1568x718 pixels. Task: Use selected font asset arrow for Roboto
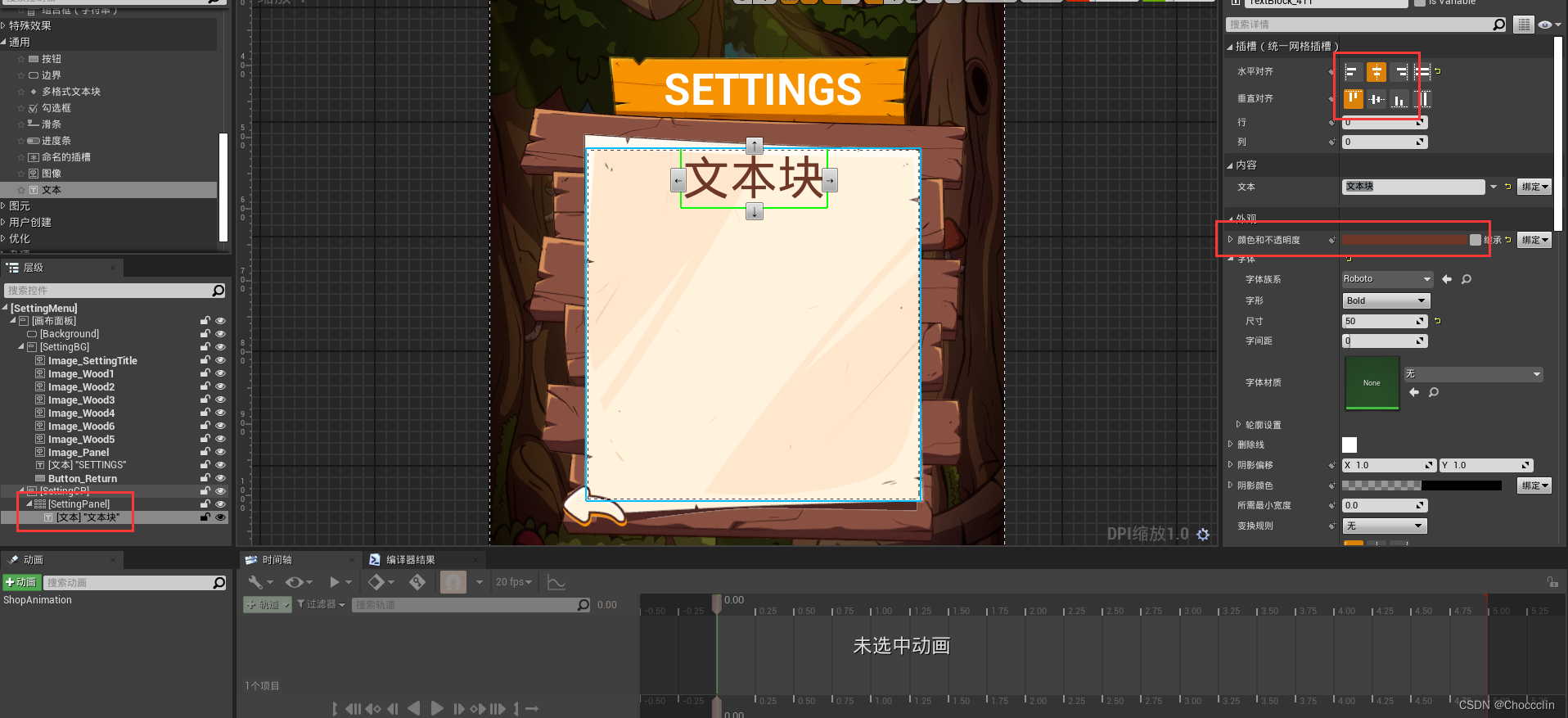1447,279
